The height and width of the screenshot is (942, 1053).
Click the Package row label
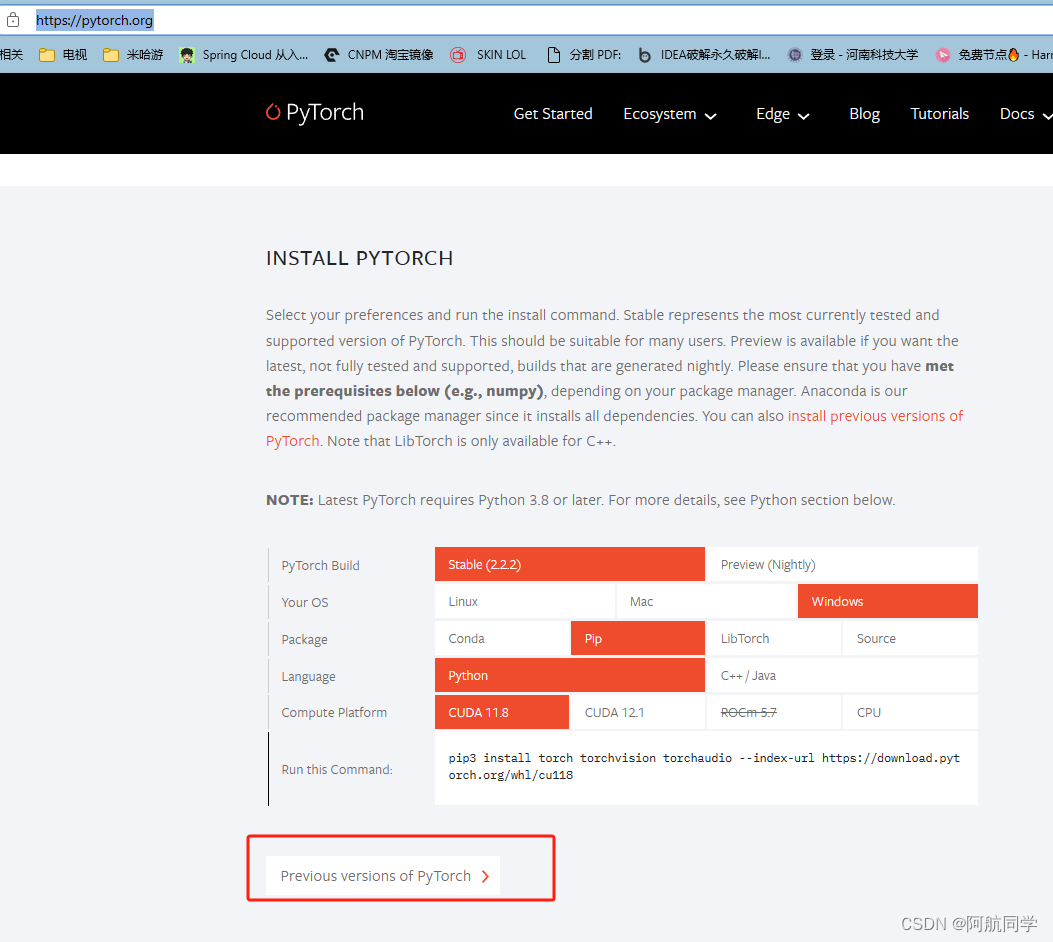coord(304,639)
